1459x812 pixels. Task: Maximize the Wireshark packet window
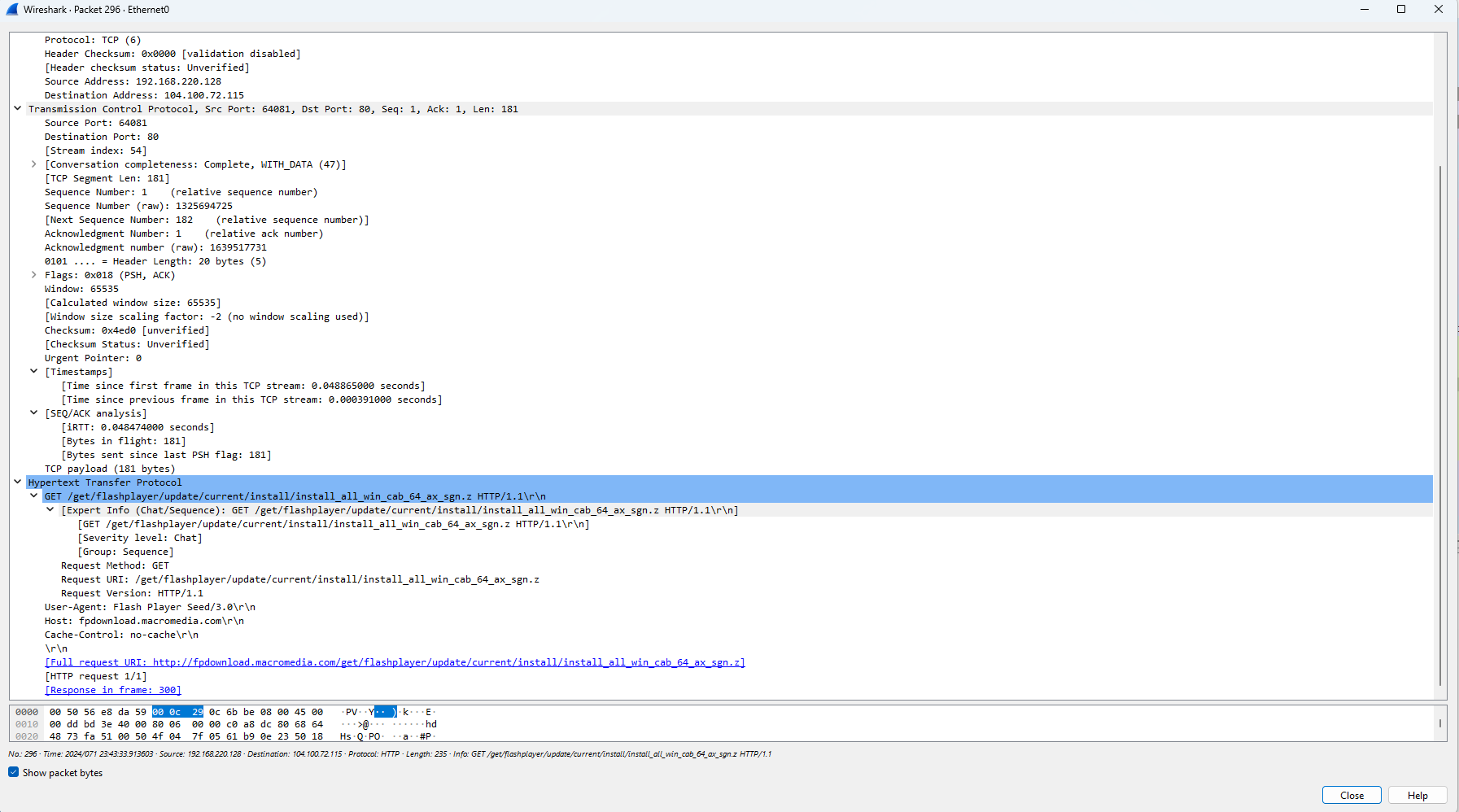coord(1401,9)
